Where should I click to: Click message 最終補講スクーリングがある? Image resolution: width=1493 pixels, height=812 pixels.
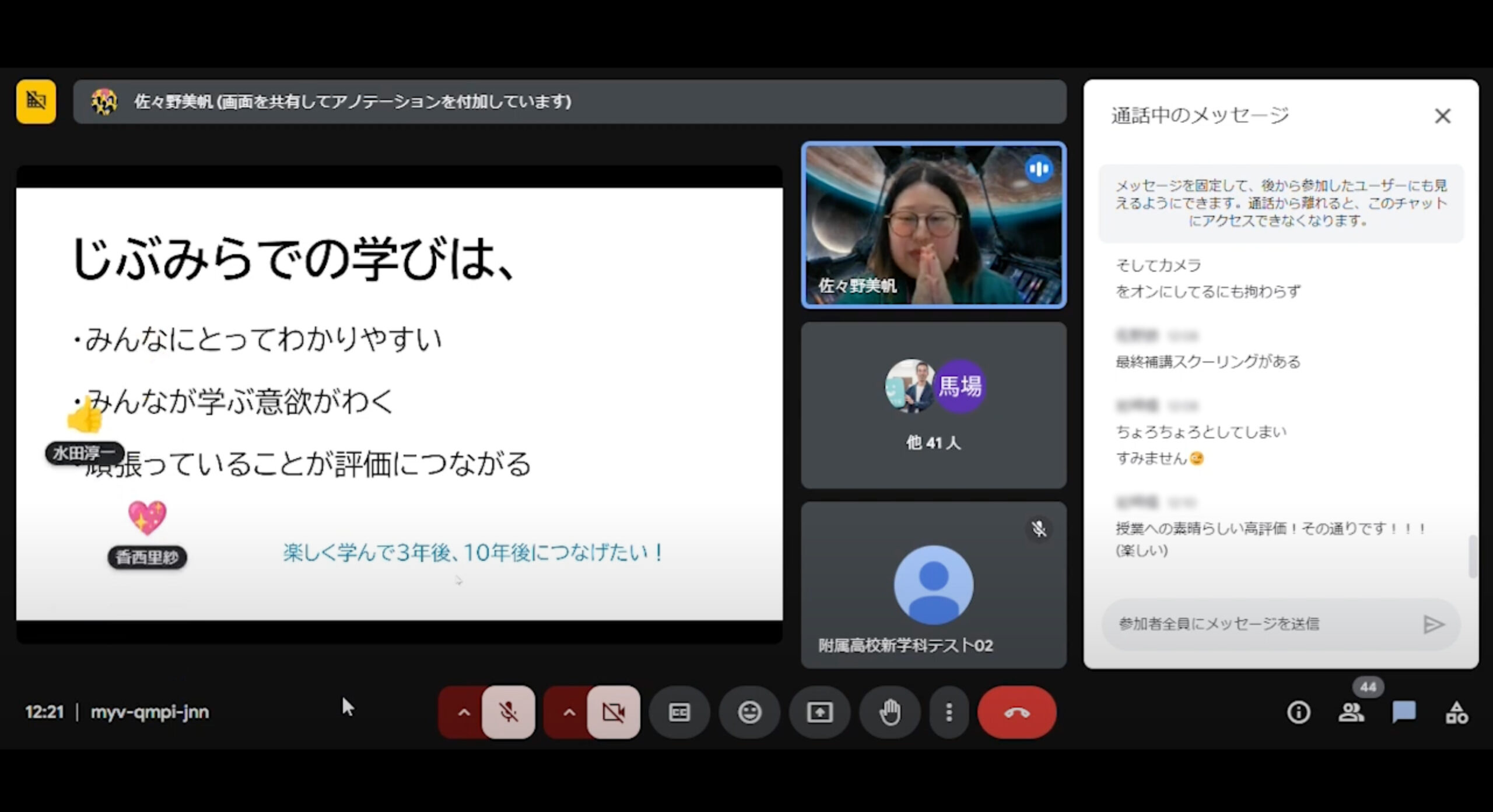(x=1208, y=361)
